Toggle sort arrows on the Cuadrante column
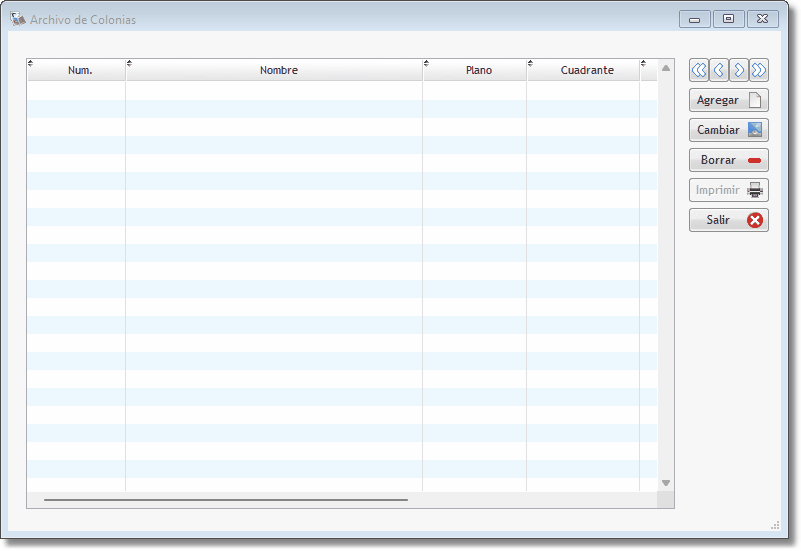The width and height of the screenshot is (801, 551). 531,64
